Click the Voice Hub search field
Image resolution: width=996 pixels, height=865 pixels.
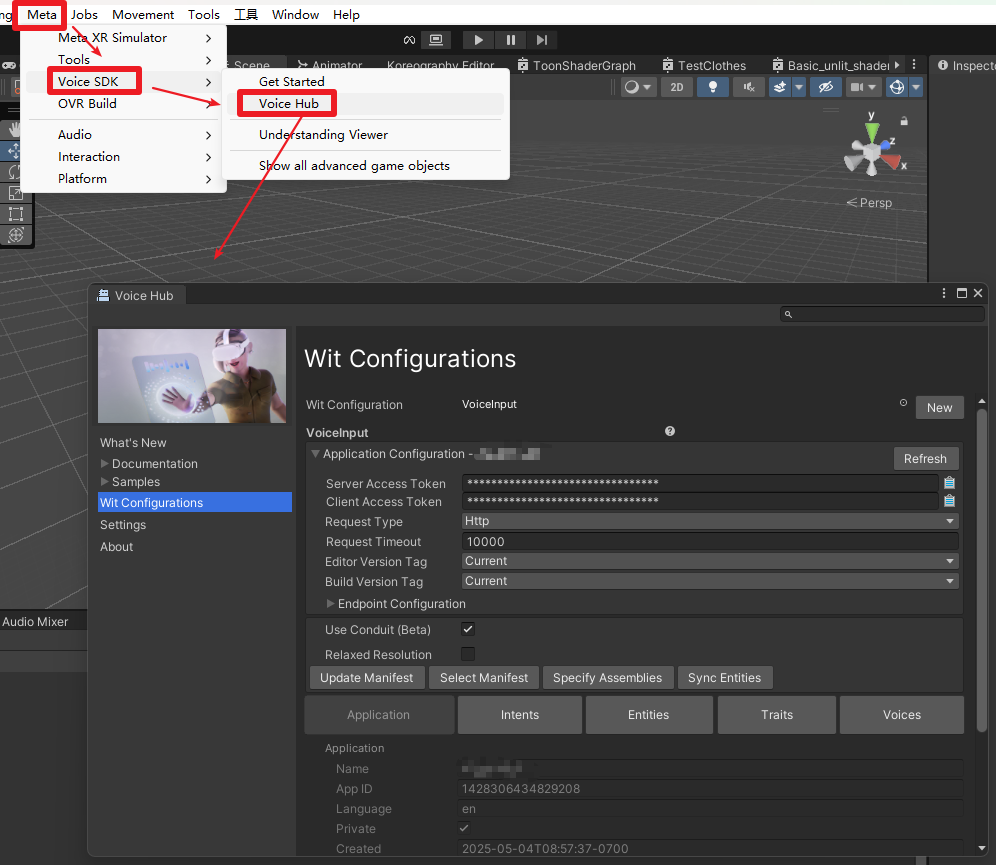pos(882,314)
